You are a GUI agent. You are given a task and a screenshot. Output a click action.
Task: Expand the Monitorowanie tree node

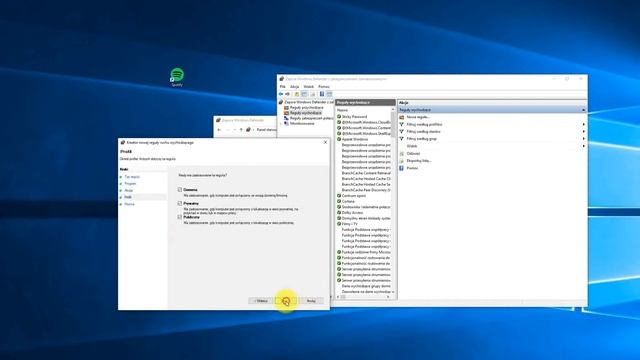281,123
